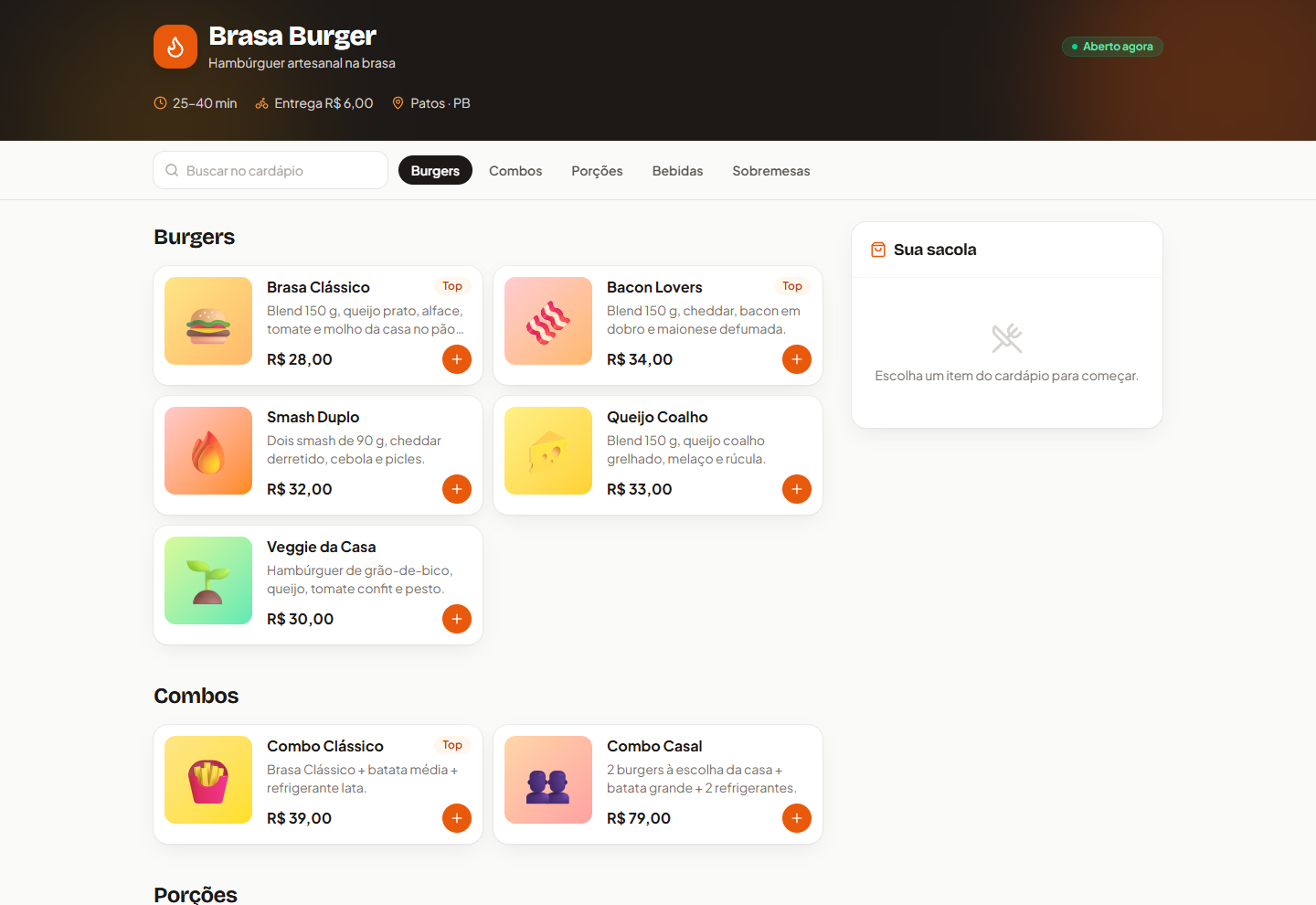Viewport: 1316px width, 905px height.
Task: Add Combo Casal with plus icon
Action: [x=797, y=818]
